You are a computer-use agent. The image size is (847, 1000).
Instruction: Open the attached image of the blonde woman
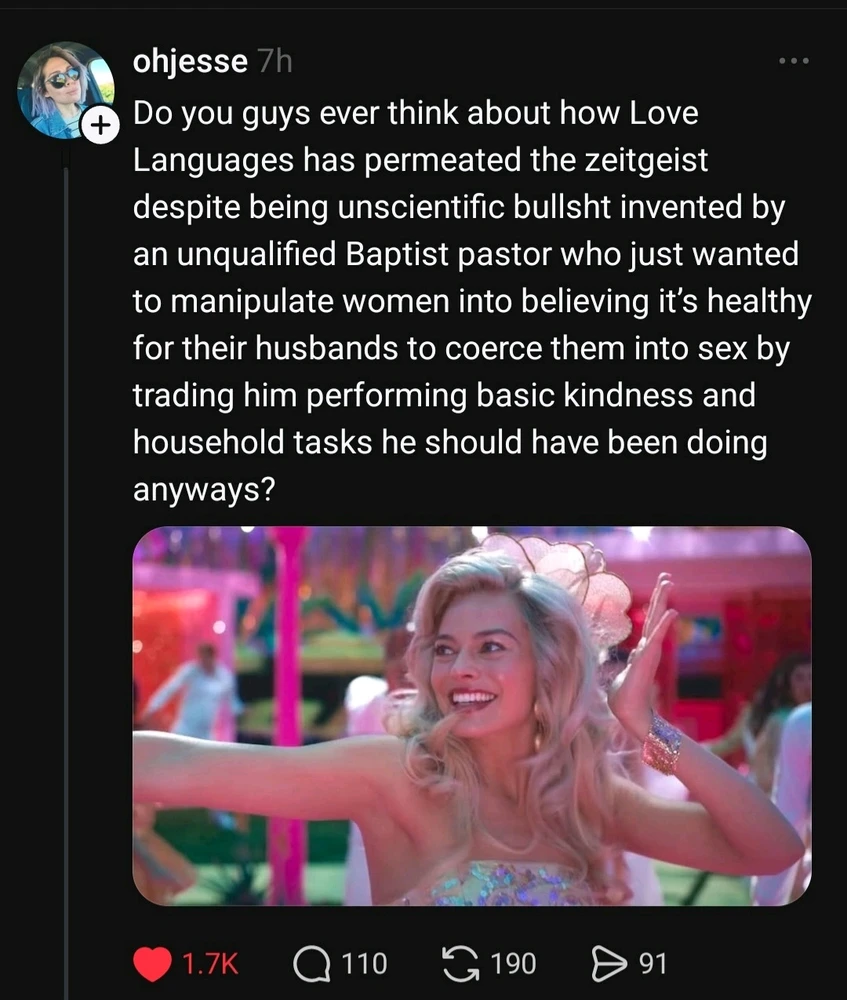click(471, 716)
